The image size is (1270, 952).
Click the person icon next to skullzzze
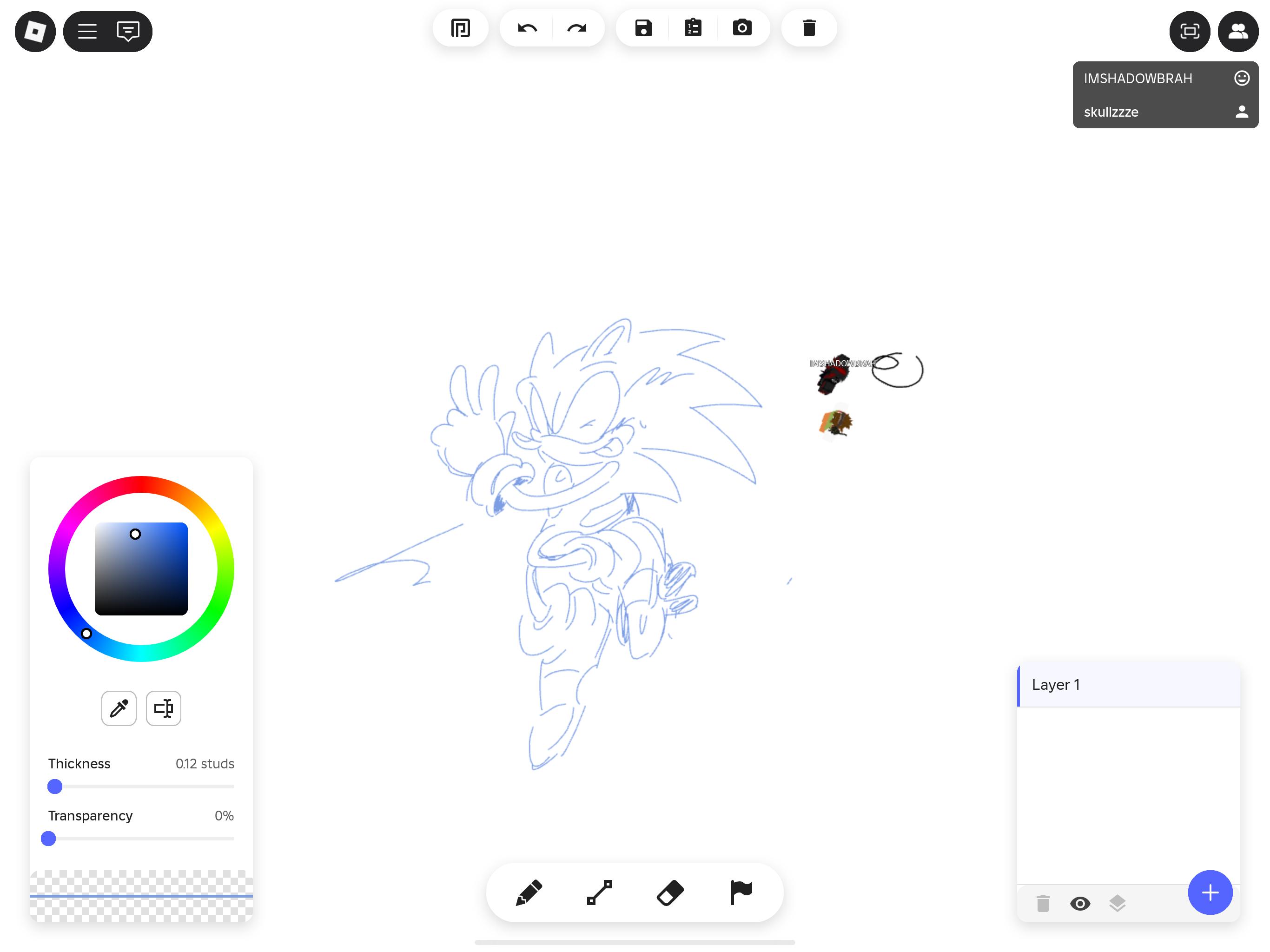pos(1241,112)
